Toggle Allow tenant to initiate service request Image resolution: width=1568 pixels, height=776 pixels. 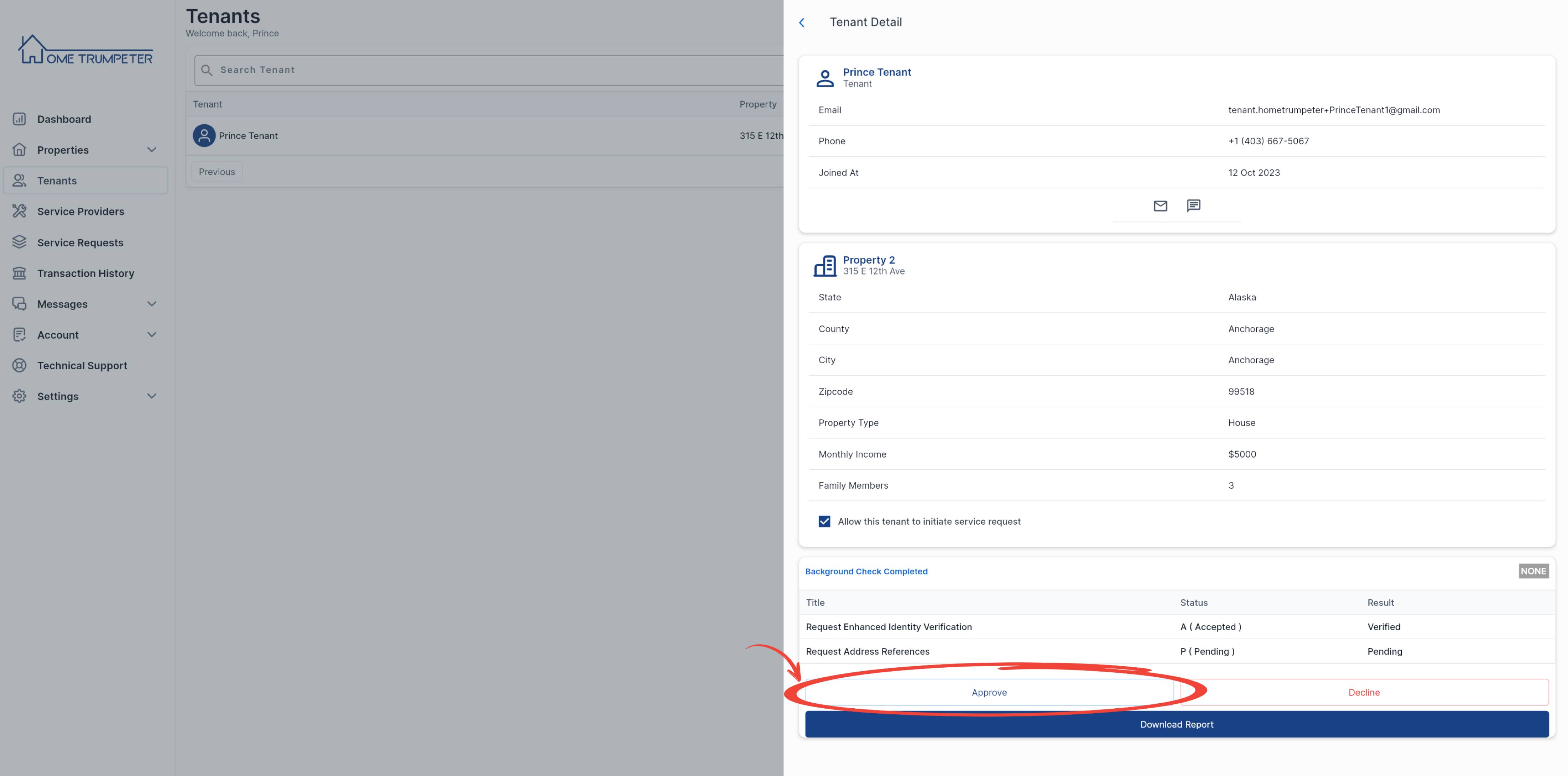(x=824, y=522)
